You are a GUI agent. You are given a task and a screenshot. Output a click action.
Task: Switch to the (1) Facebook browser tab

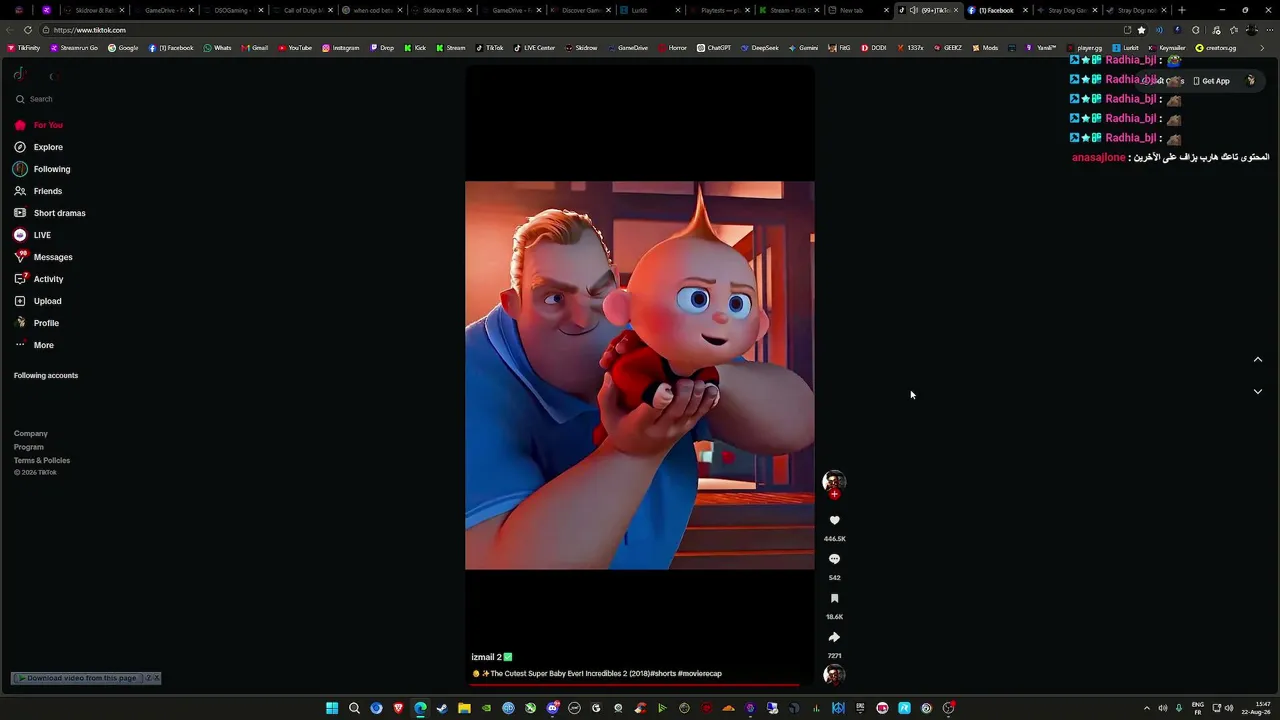996,10
